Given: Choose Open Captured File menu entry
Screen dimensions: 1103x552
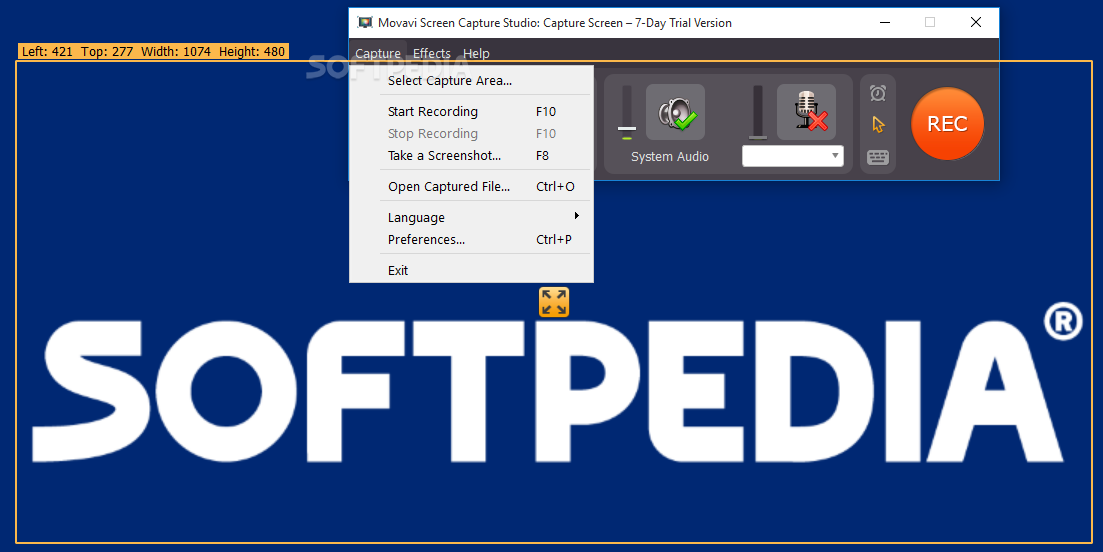Looking at the screenshot, I should pyautogui.click(x=471, y=186).
